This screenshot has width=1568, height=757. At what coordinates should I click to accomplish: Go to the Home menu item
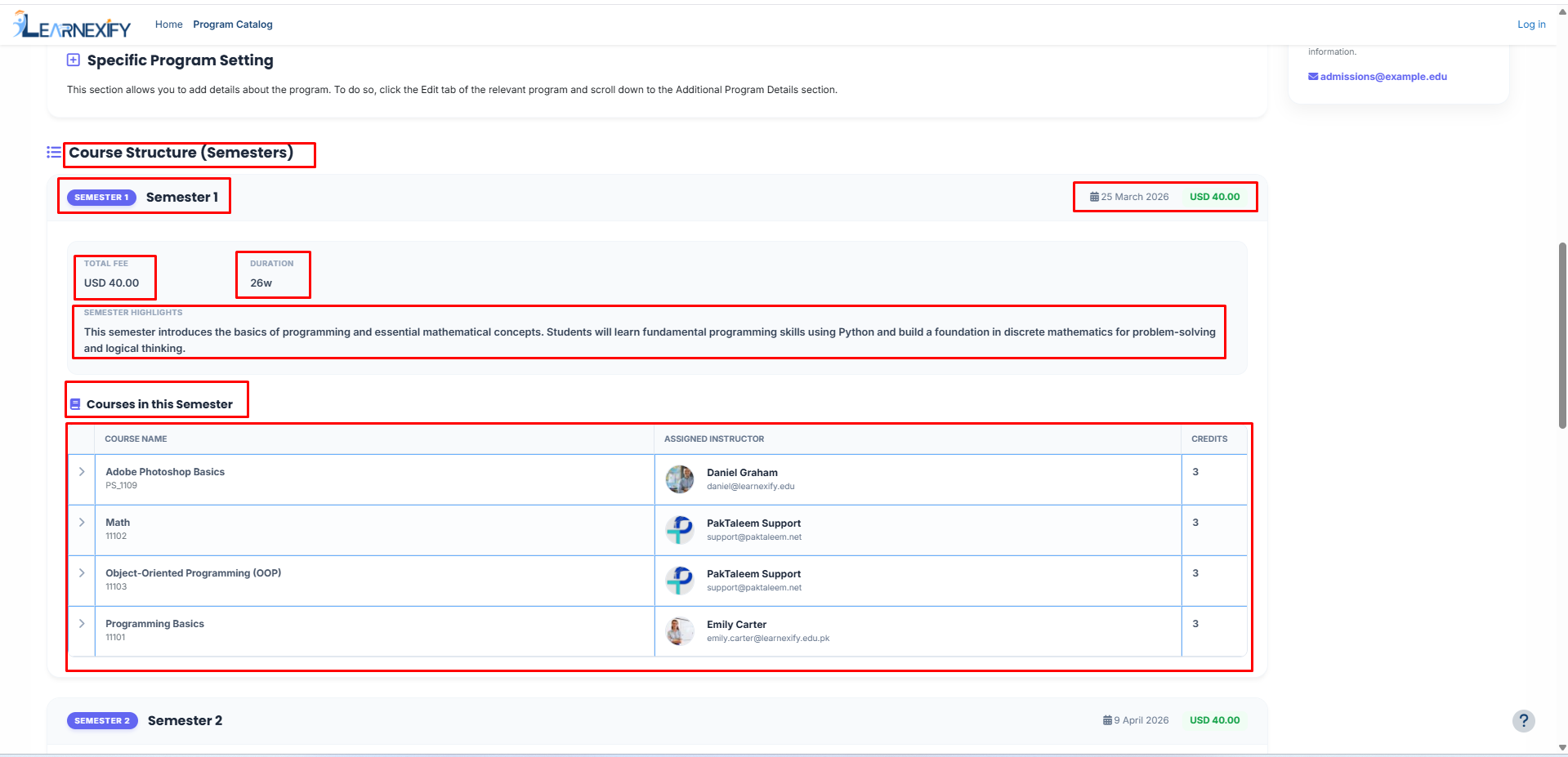coord(169,24)
